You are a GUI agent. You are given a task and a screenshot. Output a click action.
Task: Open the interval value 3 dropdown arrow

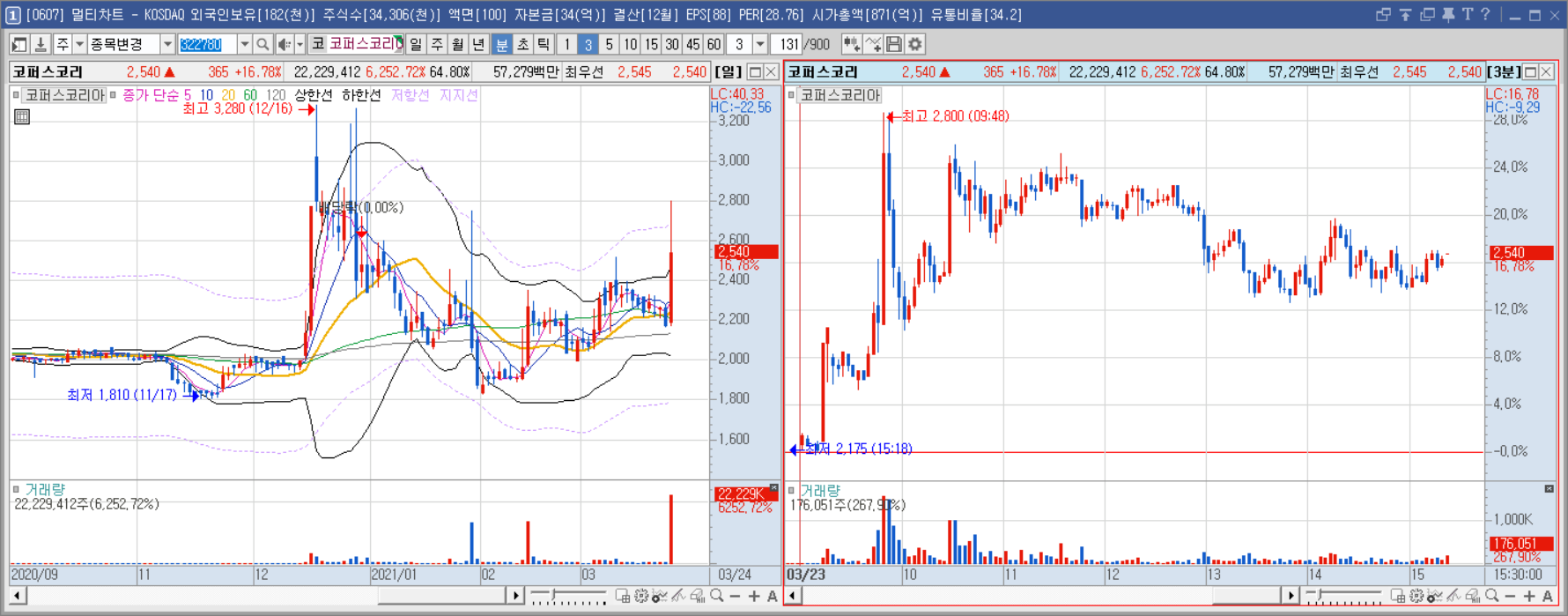pos(760,44)
